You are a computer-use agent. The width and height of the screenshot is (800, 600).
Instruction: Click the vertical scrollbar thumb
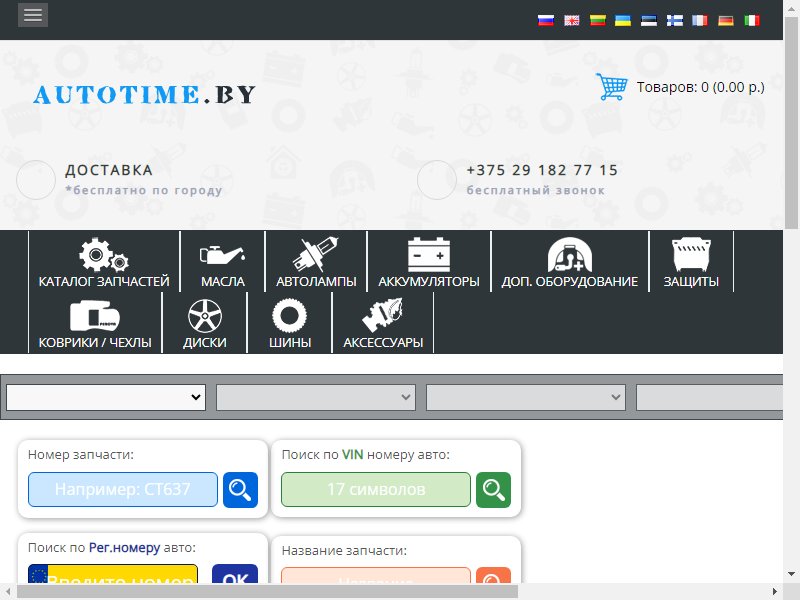[791, 124]
